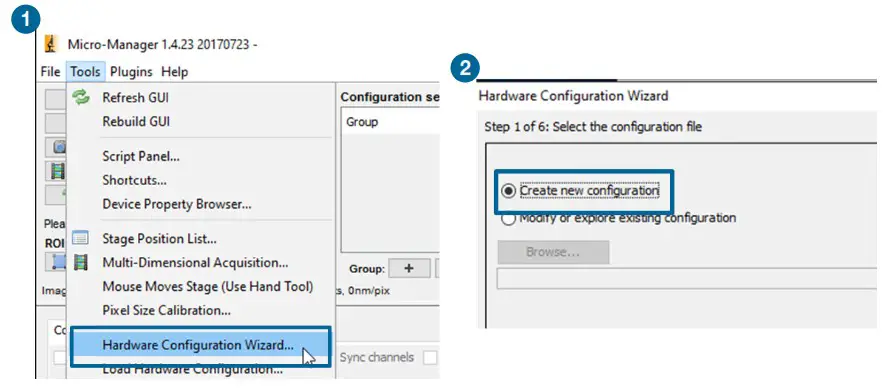Toggle the Sync channels checkbox

click(430, 358)
